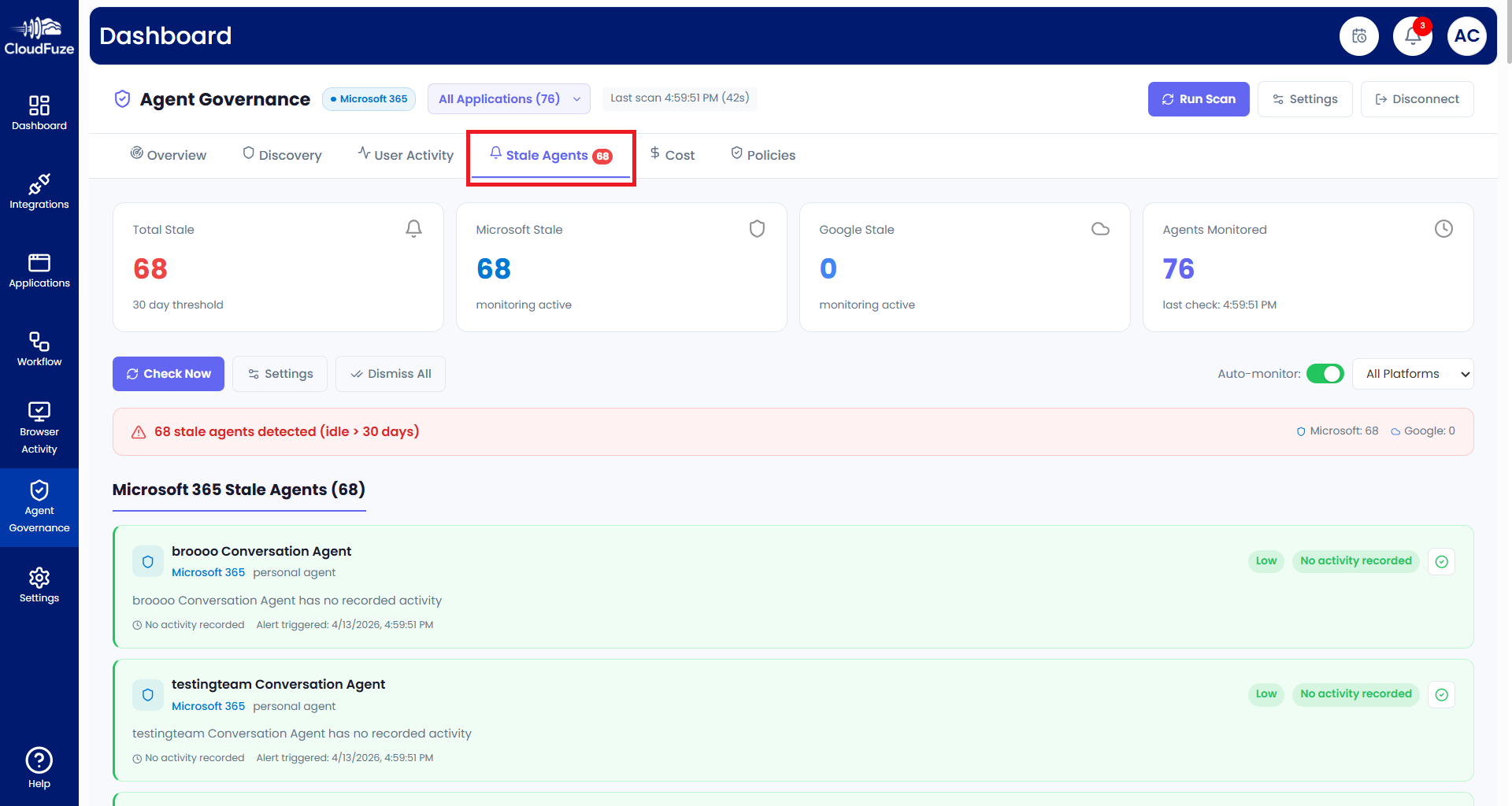Click the broooo Conversation Agent title
The image size is (1512, 806).
point(261,551)
